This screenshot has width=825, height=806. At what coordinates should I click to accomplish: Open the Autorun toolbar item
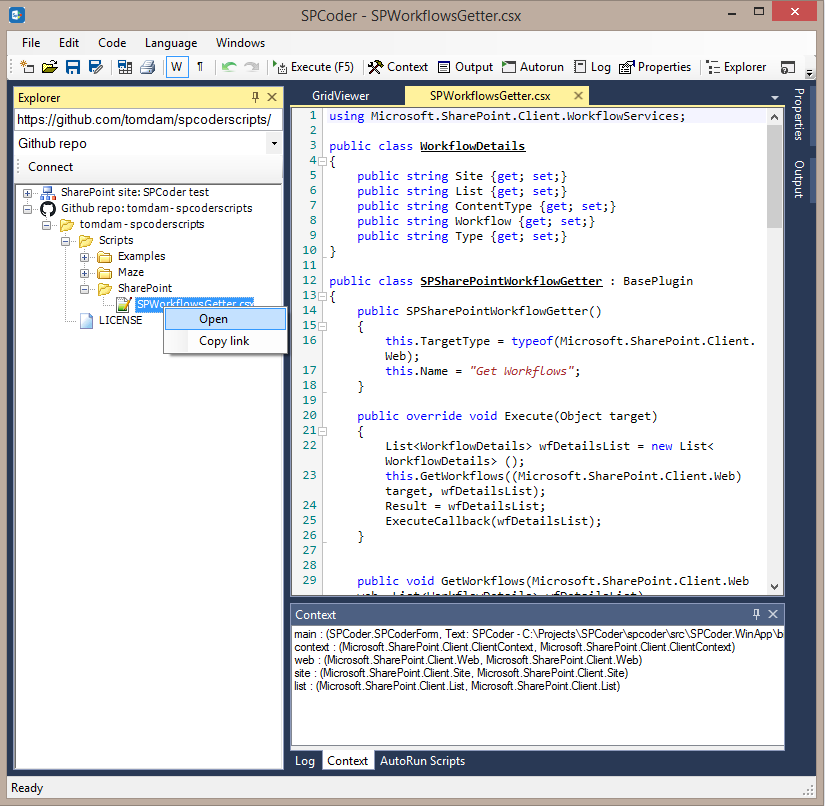pyautogui.click(x=533, y=67)
